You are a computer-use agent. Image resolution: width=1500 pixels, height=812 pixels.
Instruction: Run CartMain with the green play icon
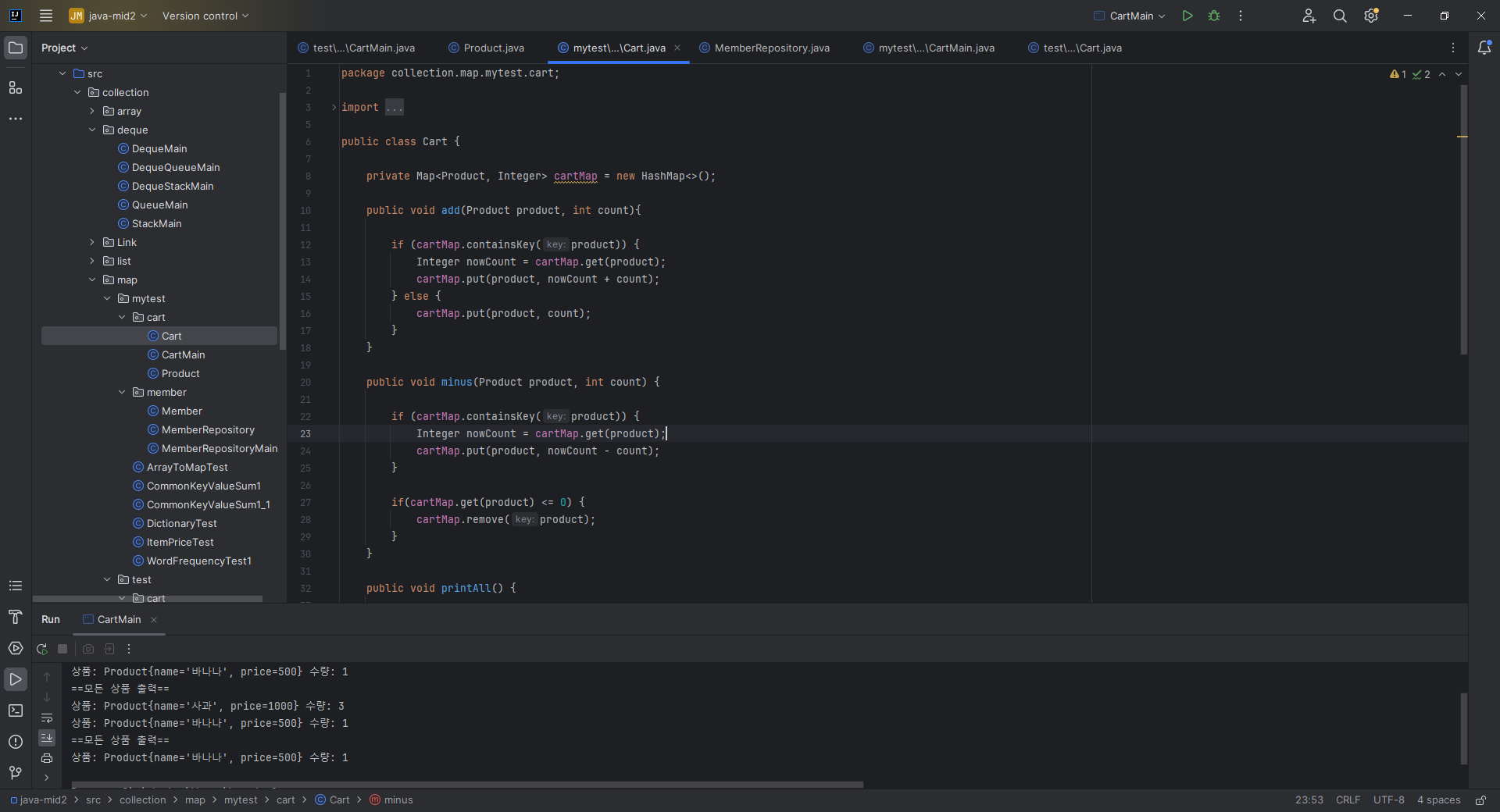click(x=1187, y=16)
